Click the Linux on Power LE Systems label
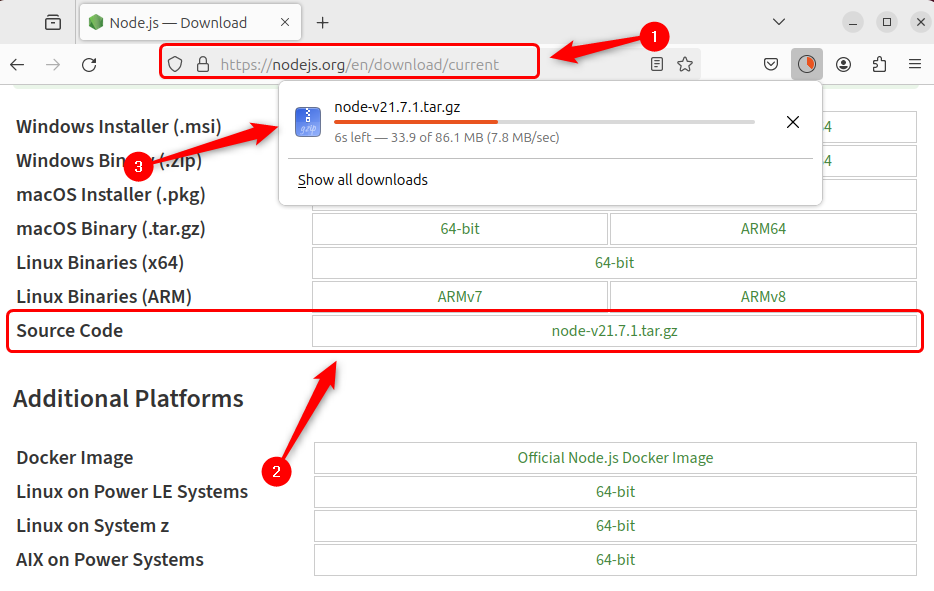The height and width of the screenshot is (591, 934). (132, 492)
